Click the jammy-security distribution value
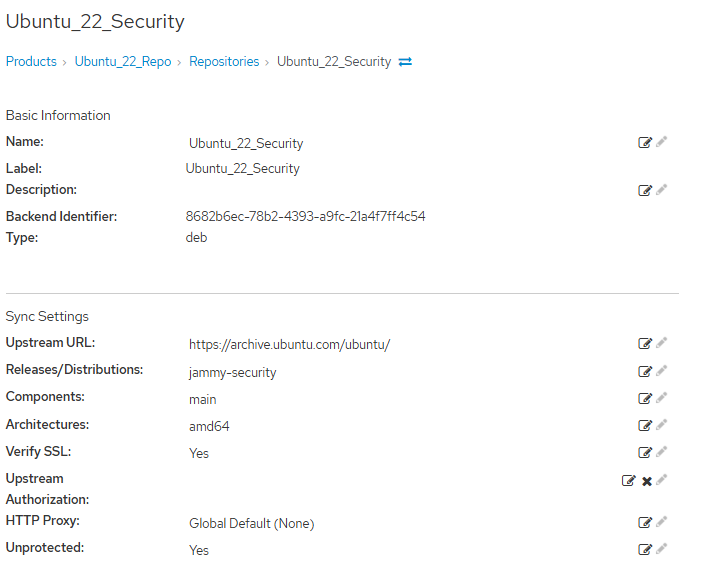Screen dimensions: 715x563 coord(233,372)
